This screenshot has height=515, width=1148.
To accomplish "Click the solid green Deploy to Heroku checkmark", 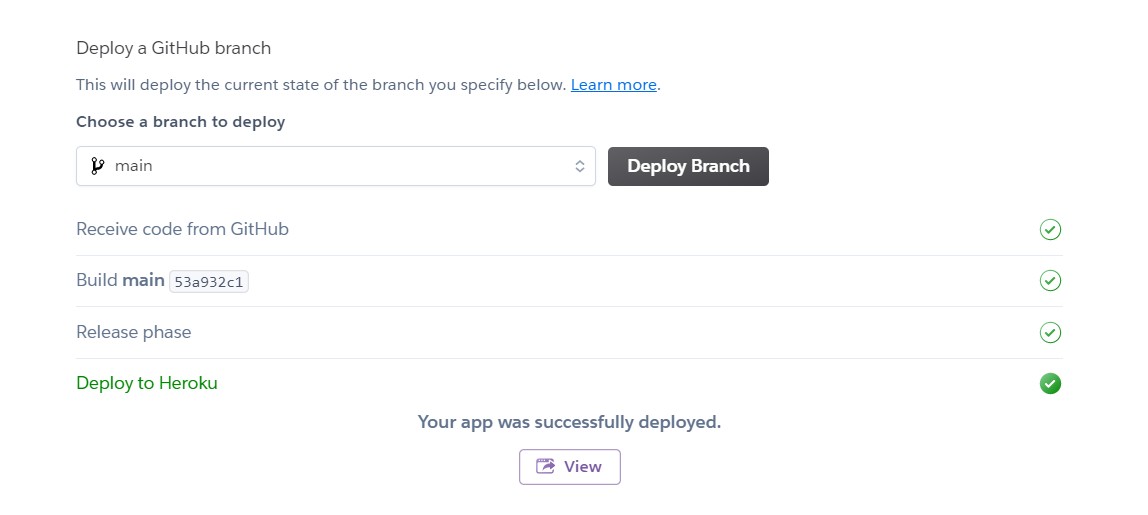I will tap(1050, 383).
